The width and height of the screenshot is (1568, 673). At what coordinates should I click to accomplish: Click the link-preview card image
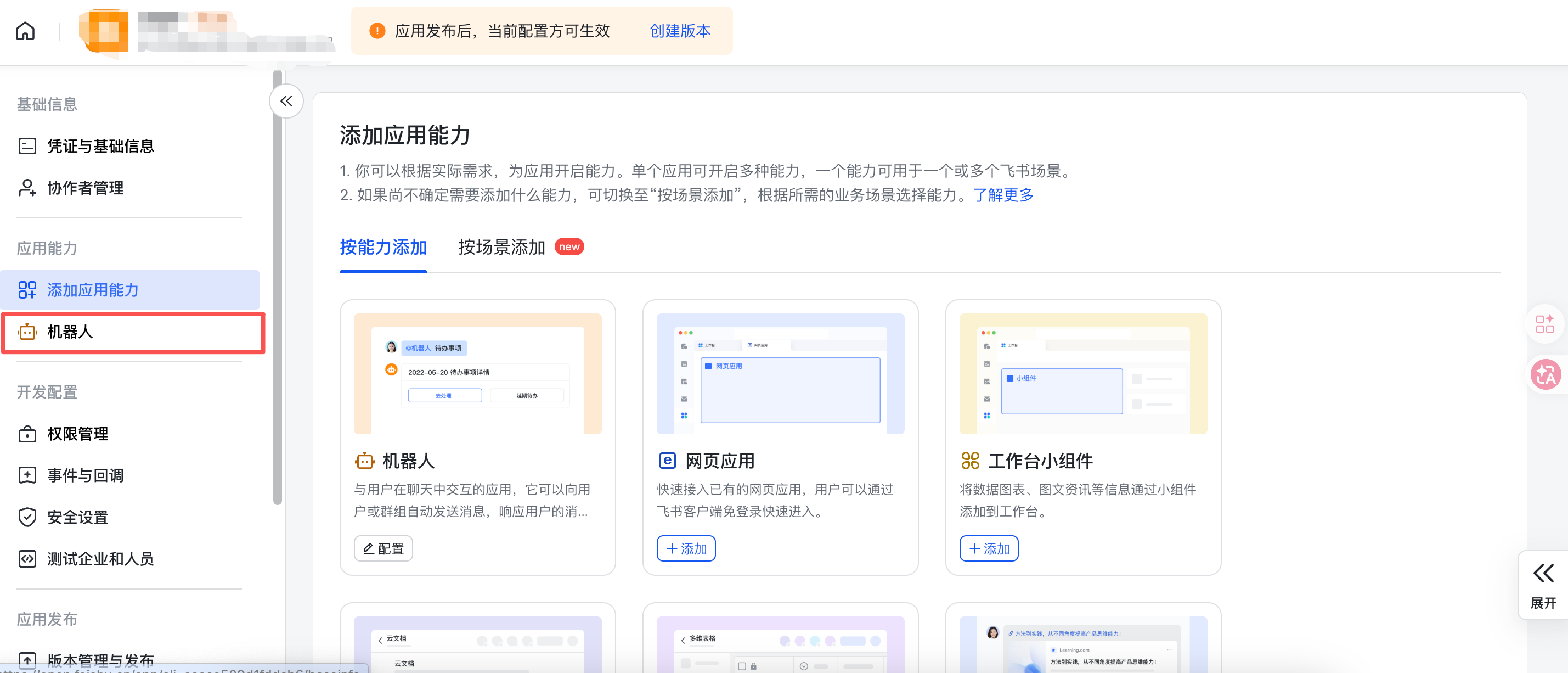(x=1083, y=644)
